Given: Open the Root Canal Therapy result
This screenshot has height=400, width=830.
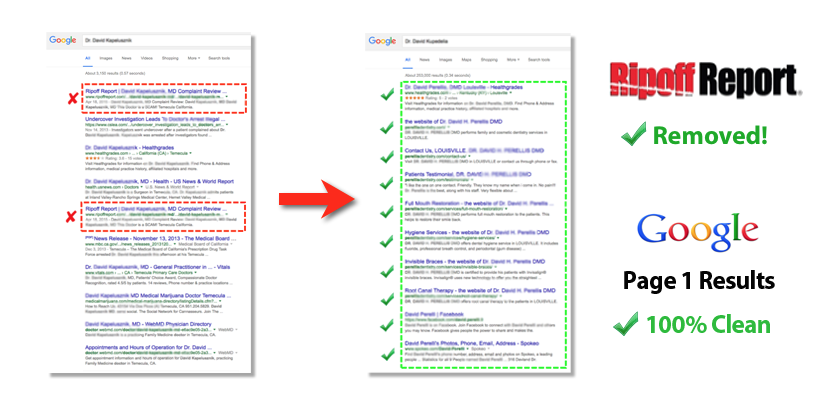Looking at the screenshot, I should pos(480,290).
